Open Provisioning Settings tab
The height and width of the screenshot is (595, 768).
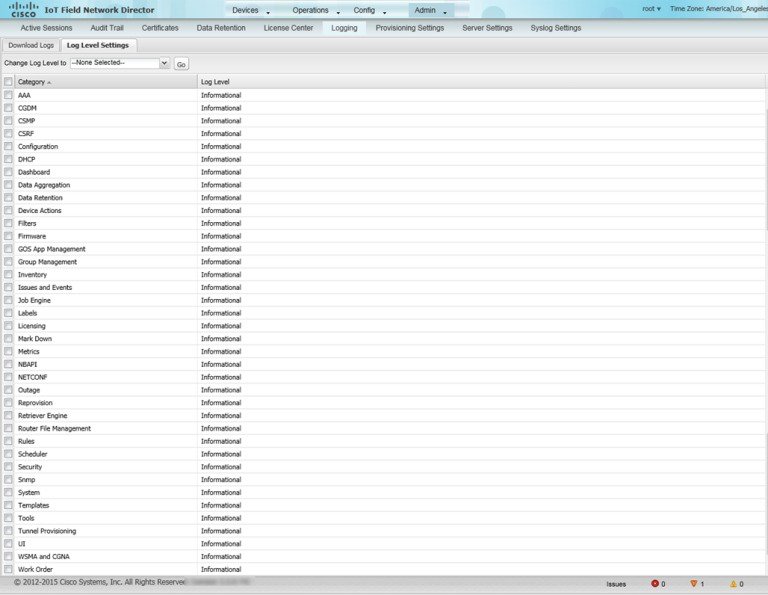click(410, 28)
